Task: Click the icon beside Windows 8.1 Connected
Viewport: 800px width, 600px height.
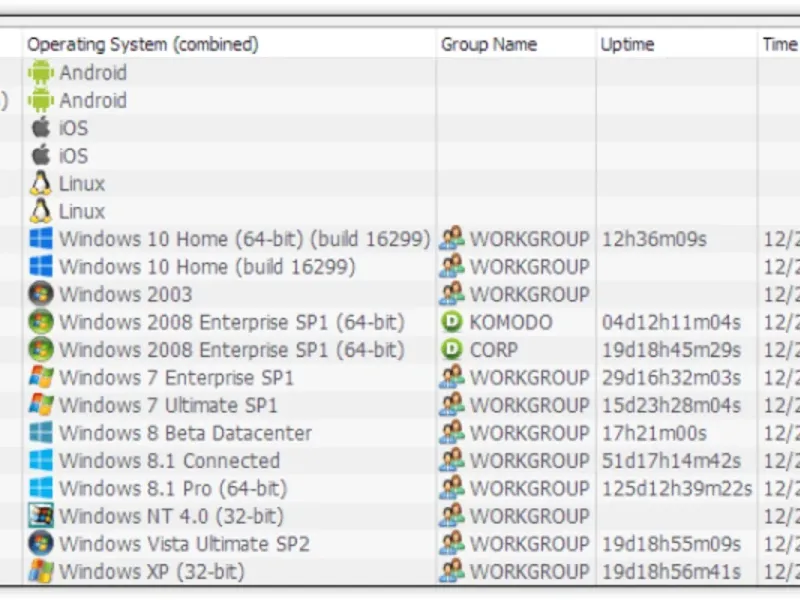Action: 41,460
